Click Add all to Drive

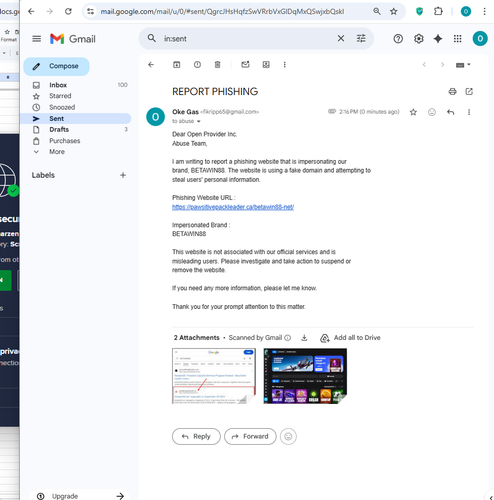(350, 338)
